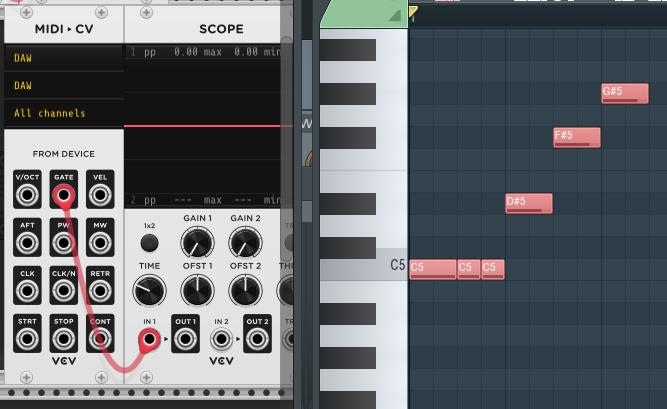Click the Scope OUT 2 jack

257,340
